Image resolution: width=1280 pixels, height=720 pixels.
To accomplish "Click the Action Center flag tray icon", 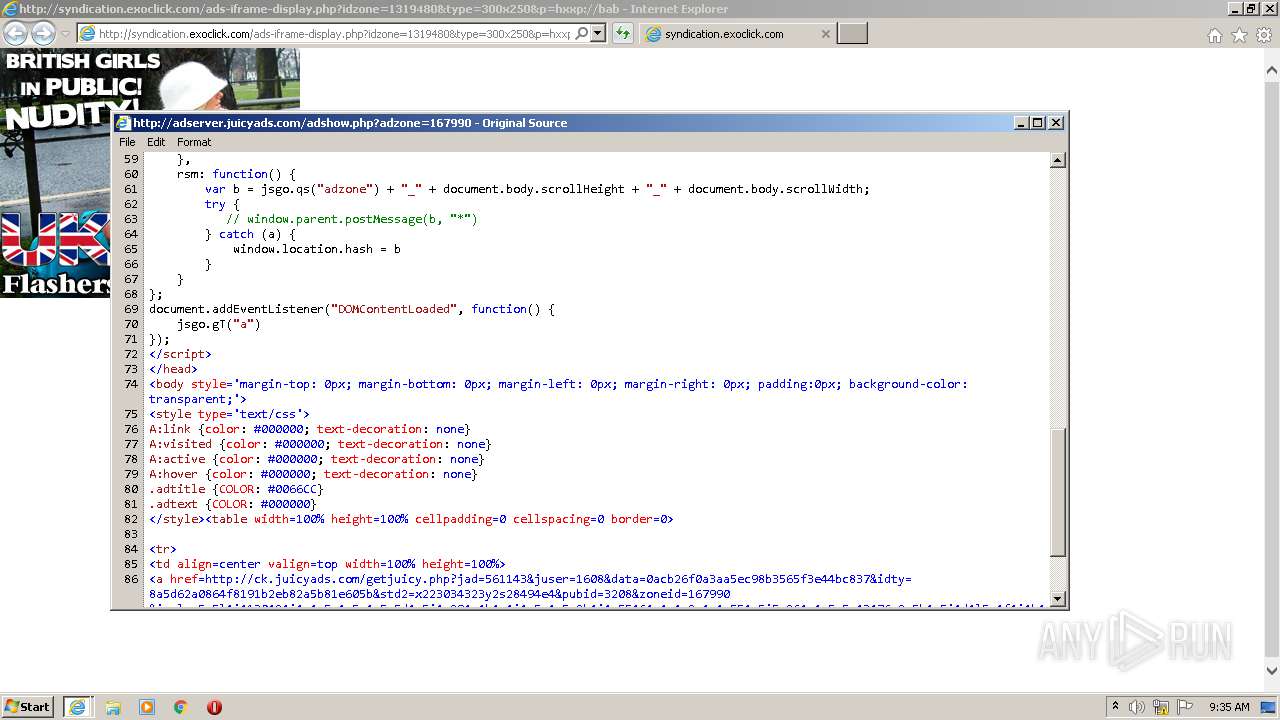I will click(x=1185, y=707).
